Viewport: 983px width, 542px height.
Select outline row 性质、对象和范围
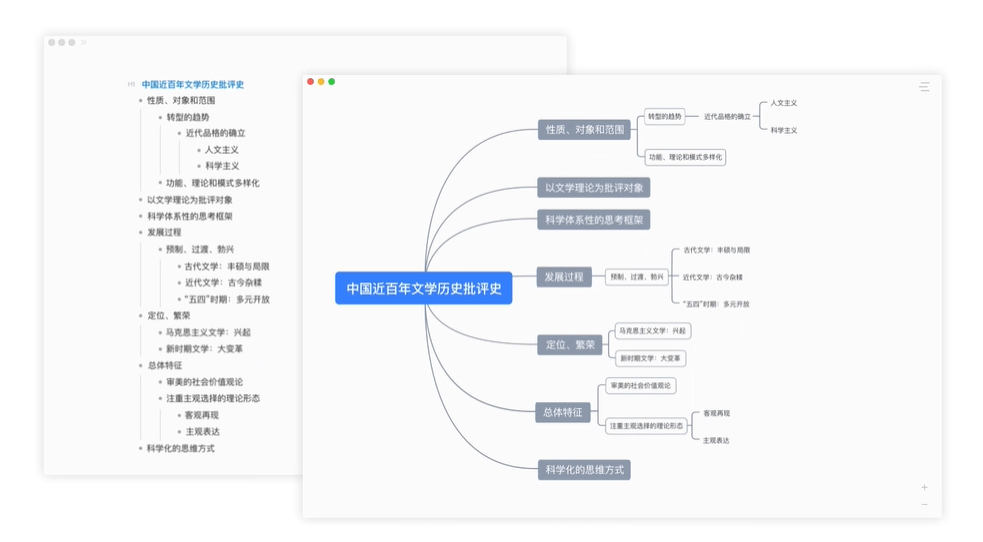pos(181,100)
